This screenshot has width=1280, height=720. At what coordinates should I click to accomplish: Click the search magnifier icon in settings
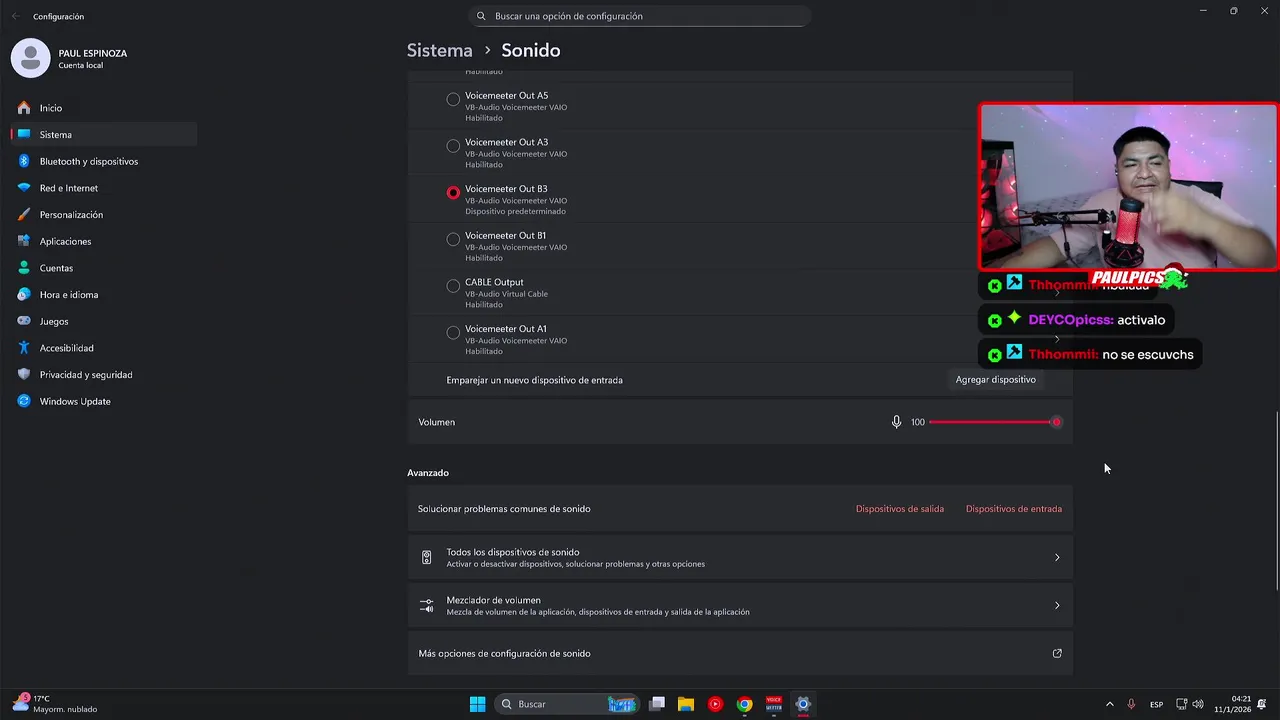[481, 16]
